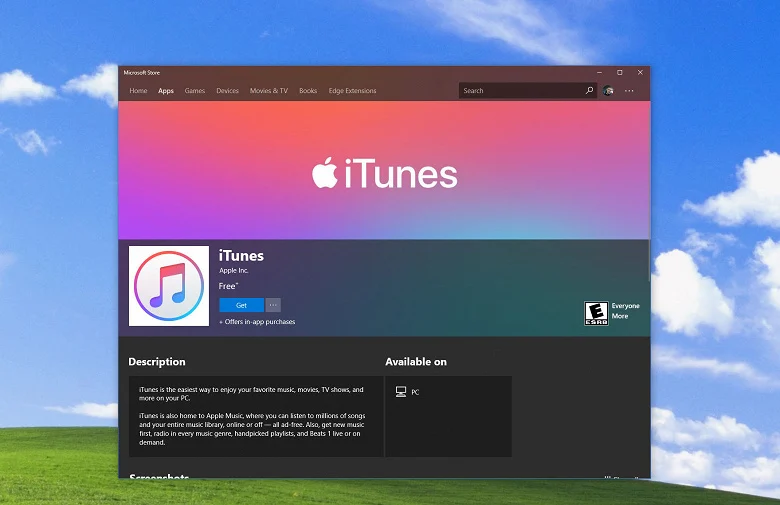Go to the Devices tab
The image size is (780, 505).
227,91
